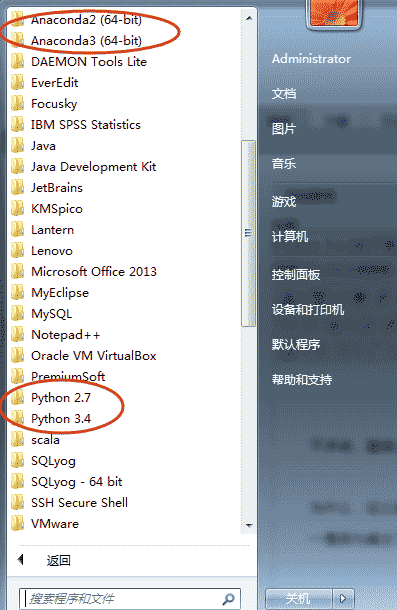Expand the Microsoft Office 2013 group
397x610 pixels.
point(125,272)
